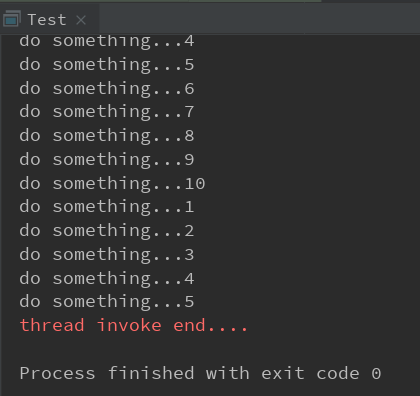Click the 'do something...6' output line
The image size is (420, 396).
(x=107, y=89)
